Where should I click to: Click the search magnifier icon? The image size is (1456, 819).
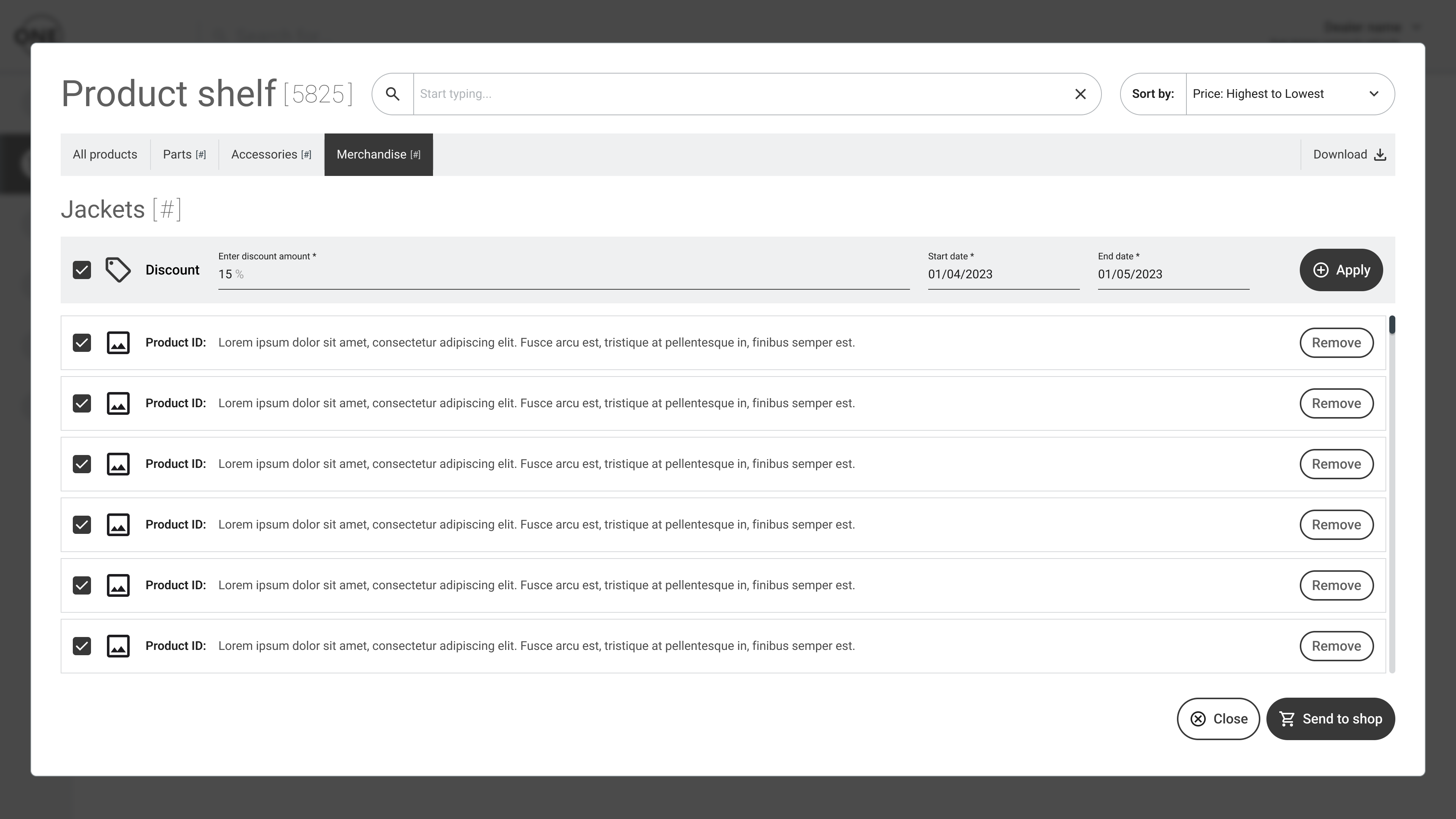point(392,94)
